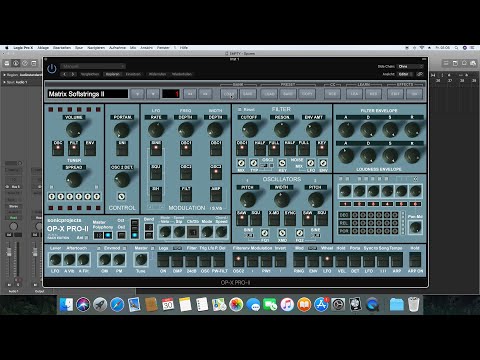Viewport: 480px width, 360px height.
Task: Toggle the LFO SINE waveform switch
Action: [156, 149]
